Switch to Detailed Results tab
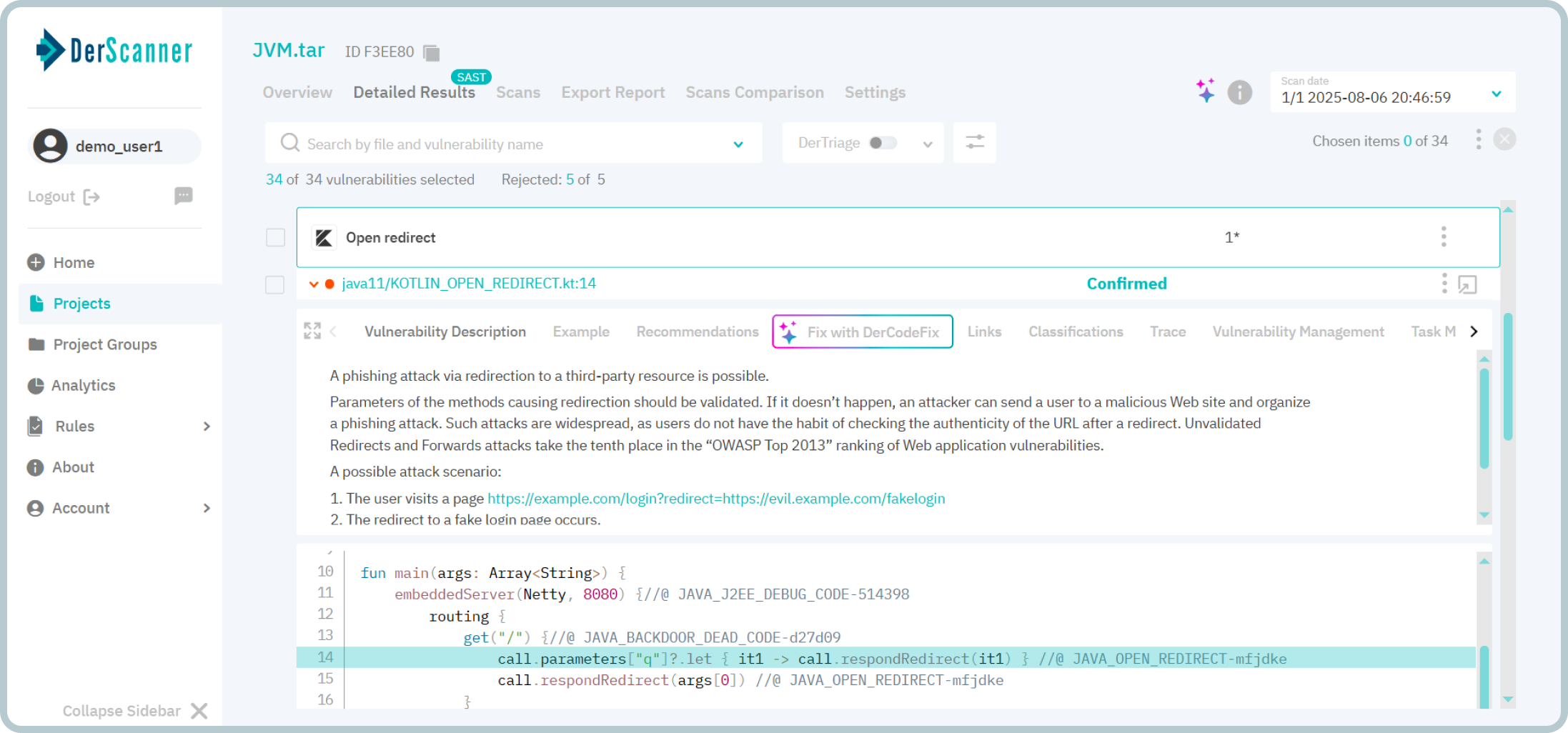 [x=414, y=93]
